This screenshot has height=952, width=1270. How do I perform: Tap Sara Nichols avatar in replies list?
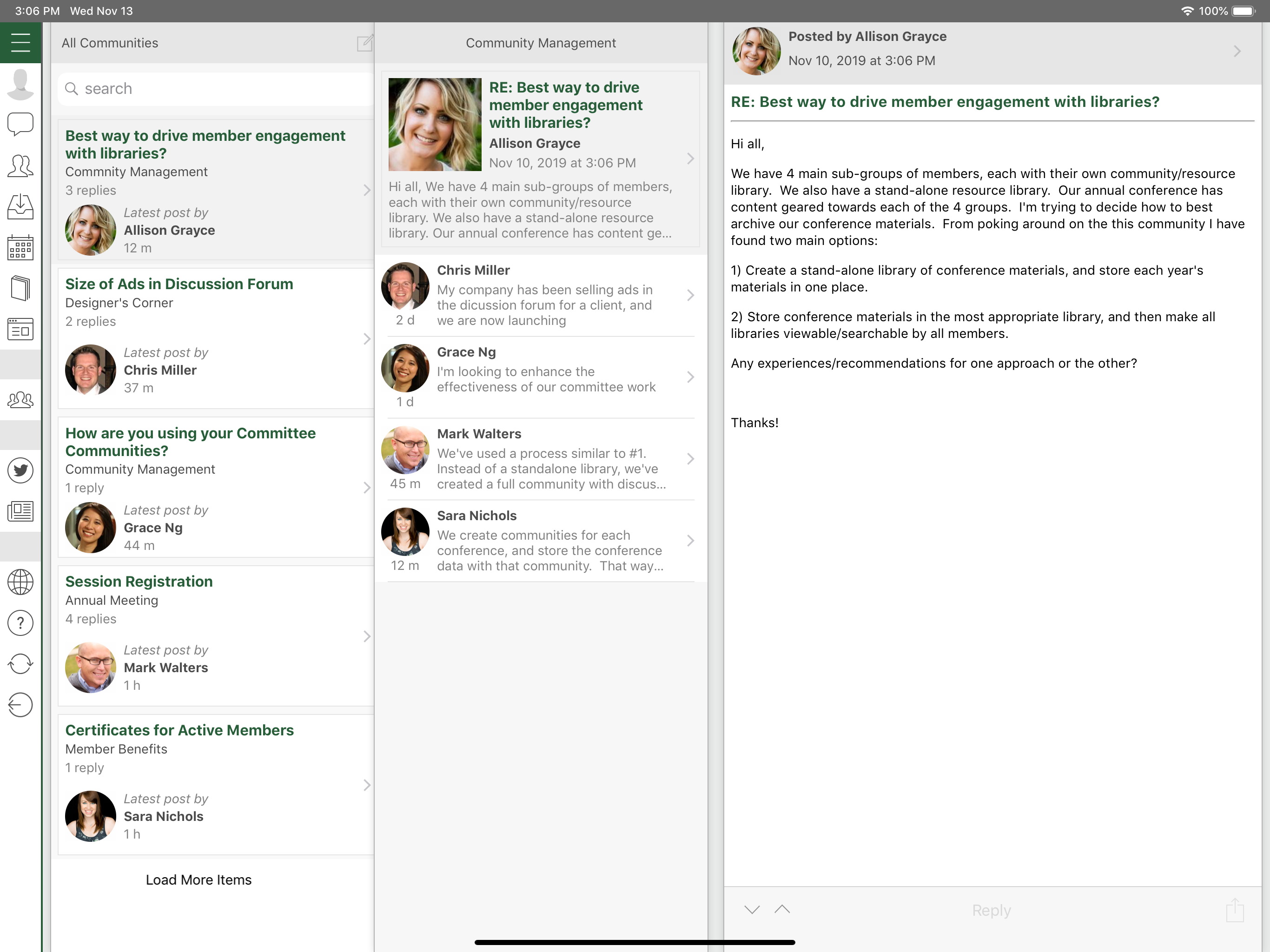(x=405, y=532)
